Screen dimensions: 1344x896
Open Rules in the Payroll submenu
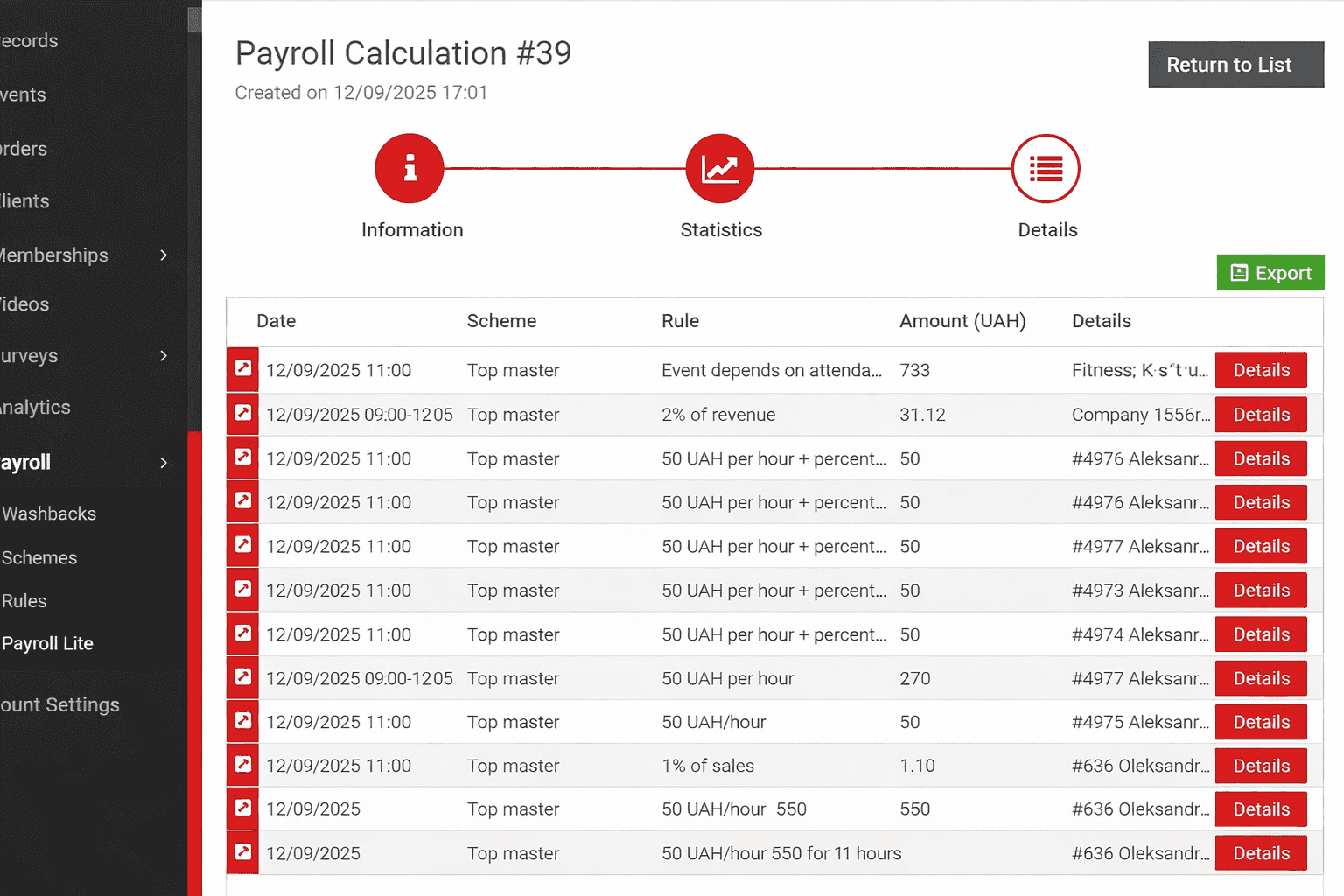pyautogui.click(x=24, y=601)
